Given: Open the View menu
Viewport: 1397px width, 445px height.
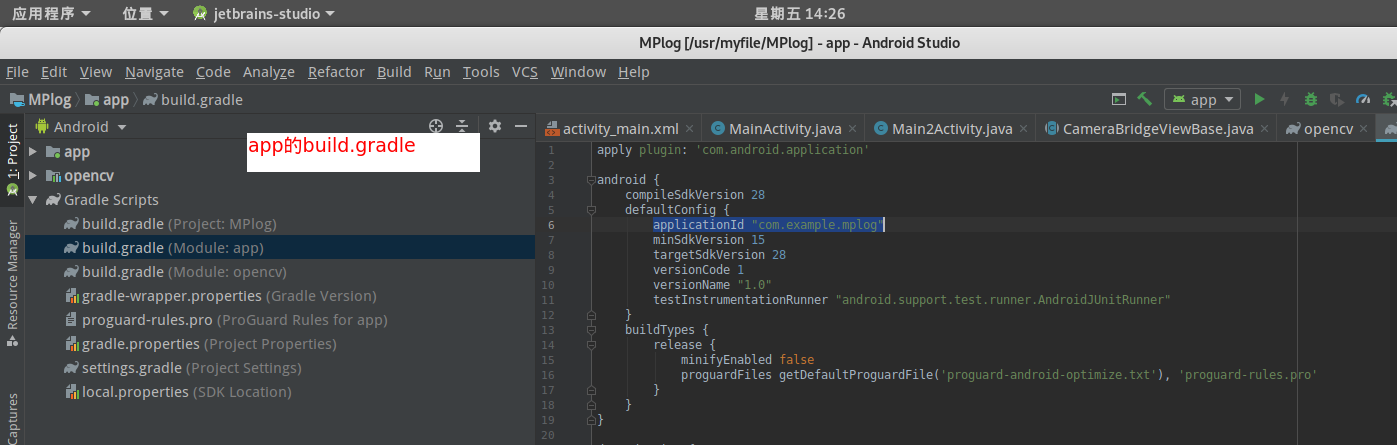Looking at the screenshot, I should pos(96,72).
